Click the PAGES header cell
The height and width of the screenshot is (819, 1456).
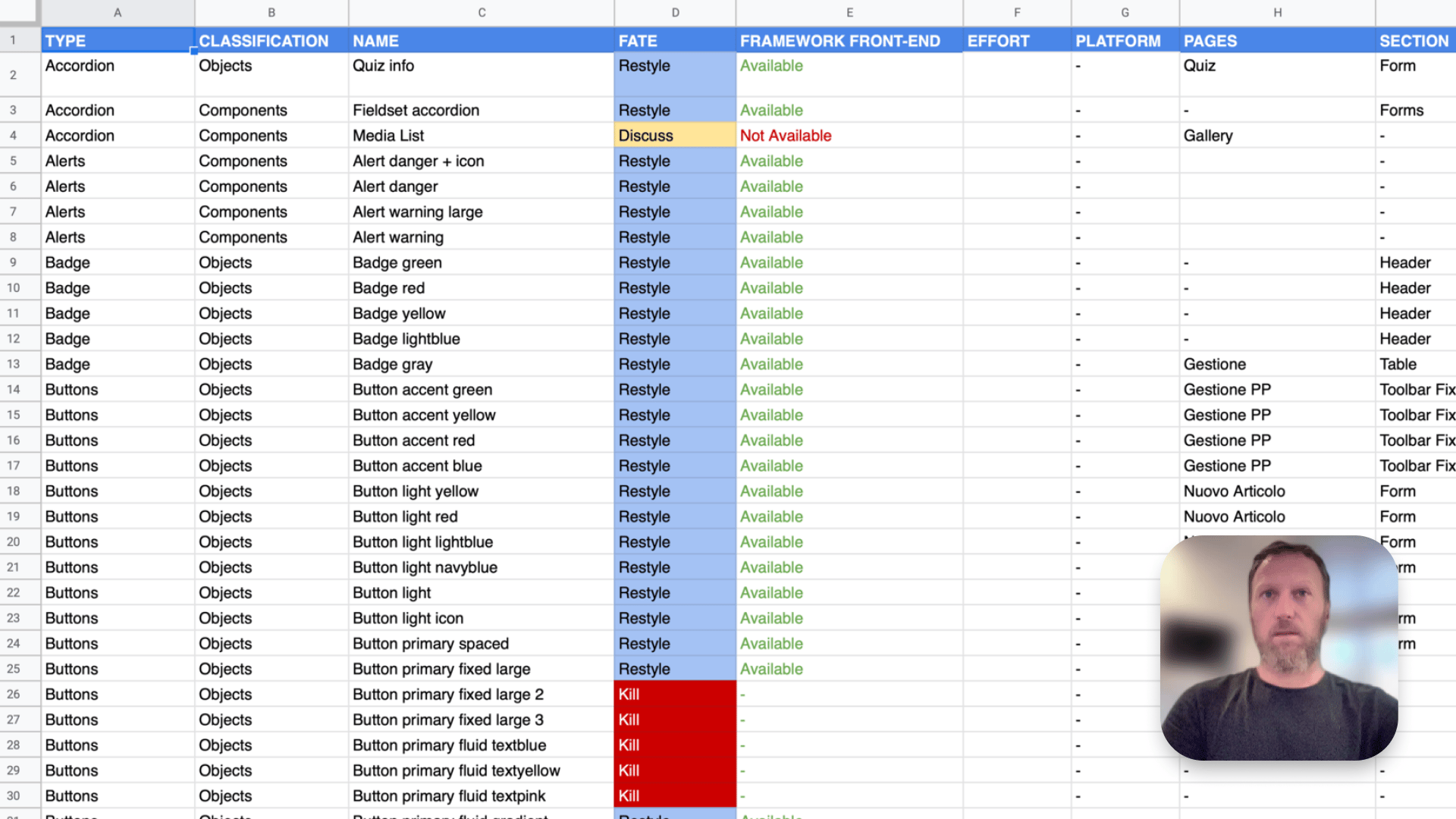click(1278, 41)
